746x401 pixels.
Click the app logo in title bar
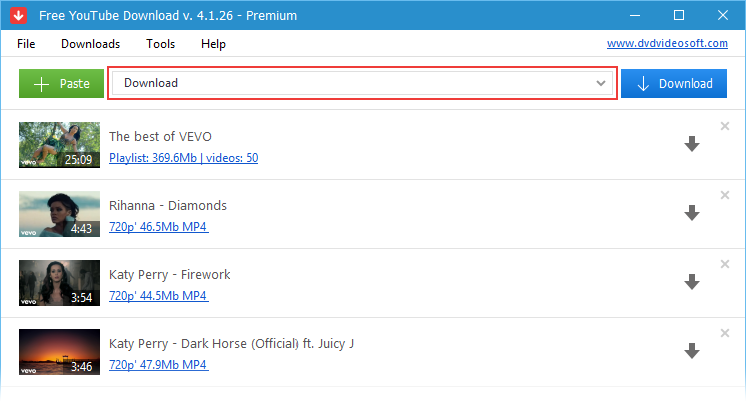click(19, 15)
